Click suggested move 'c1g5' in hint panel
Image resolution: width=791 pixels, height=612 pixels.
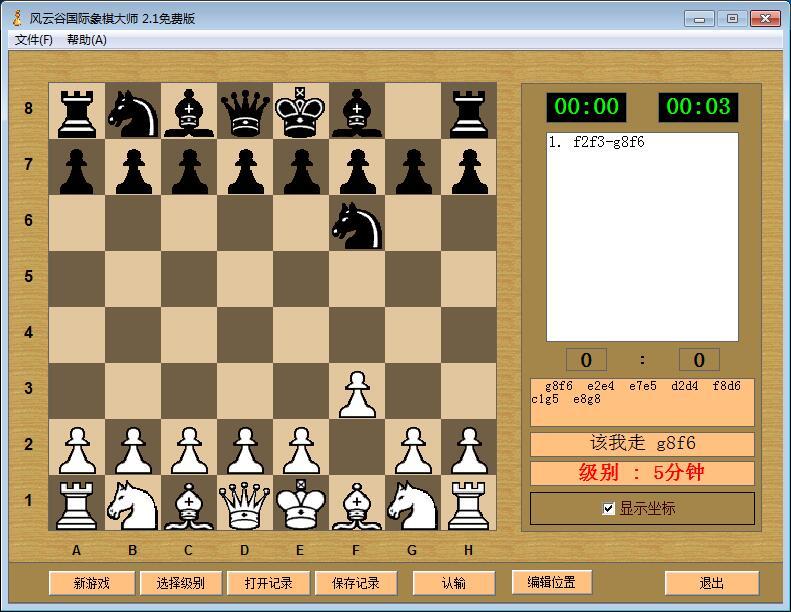[545, 399]
